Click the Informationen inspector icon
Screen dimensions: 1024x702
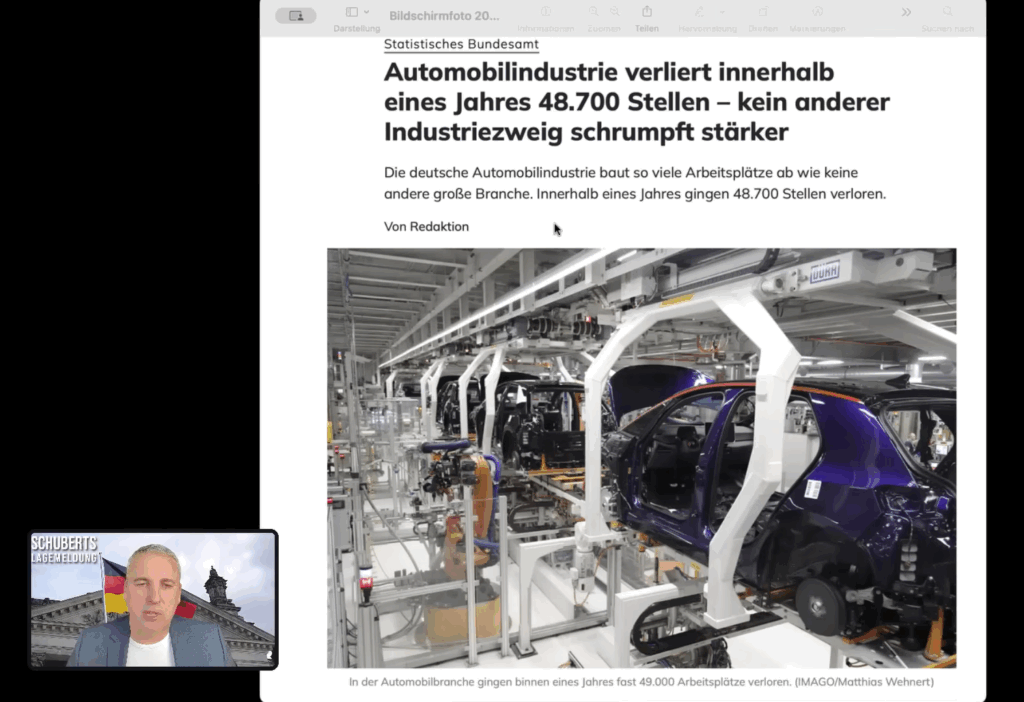pos(546,12)
